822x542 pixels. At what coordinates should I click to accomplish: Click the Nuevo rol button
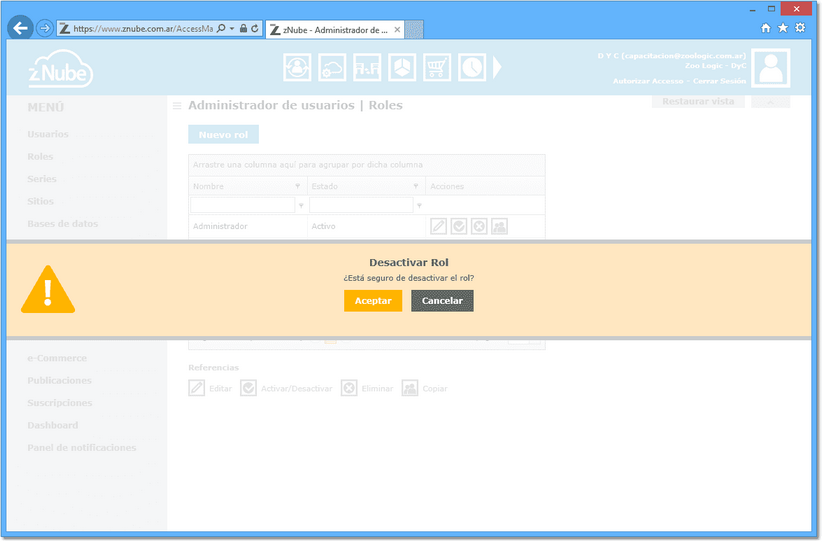point(223,135)
